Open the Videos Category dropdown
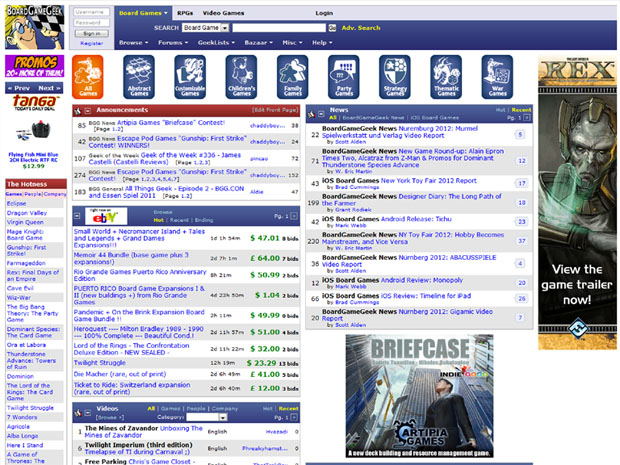 [x=207, y=417]
